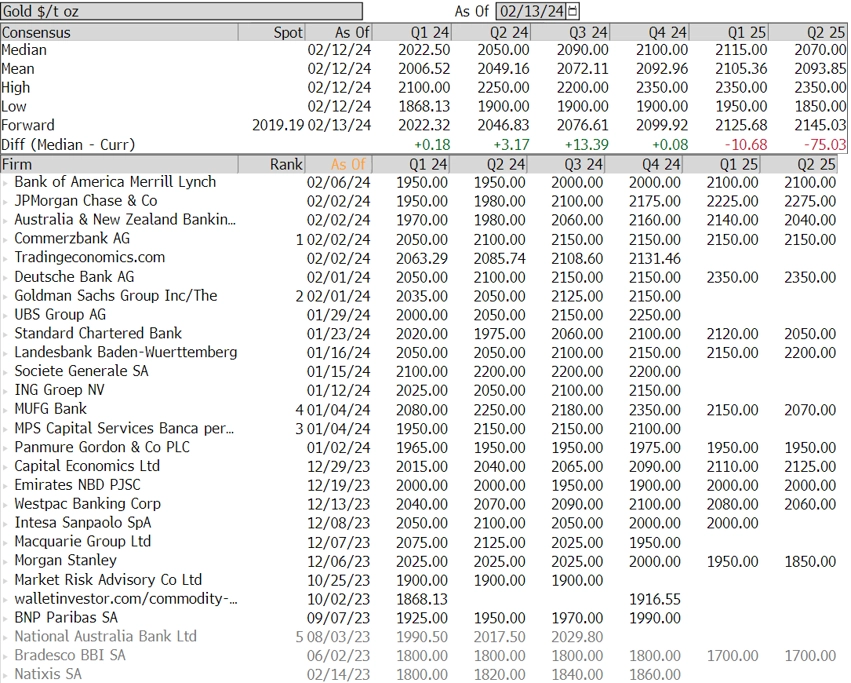Select the Diff (Median - Curr) row
This screenshot has height=683, width=851.
click(x=68, y=145)
